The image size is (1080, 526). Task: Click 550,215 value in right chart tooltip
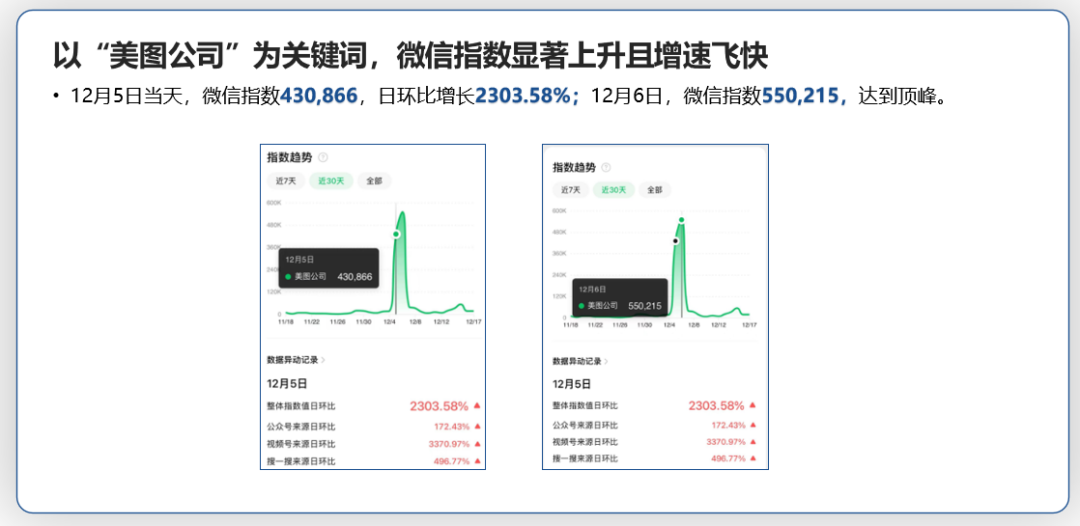(645, 306)
